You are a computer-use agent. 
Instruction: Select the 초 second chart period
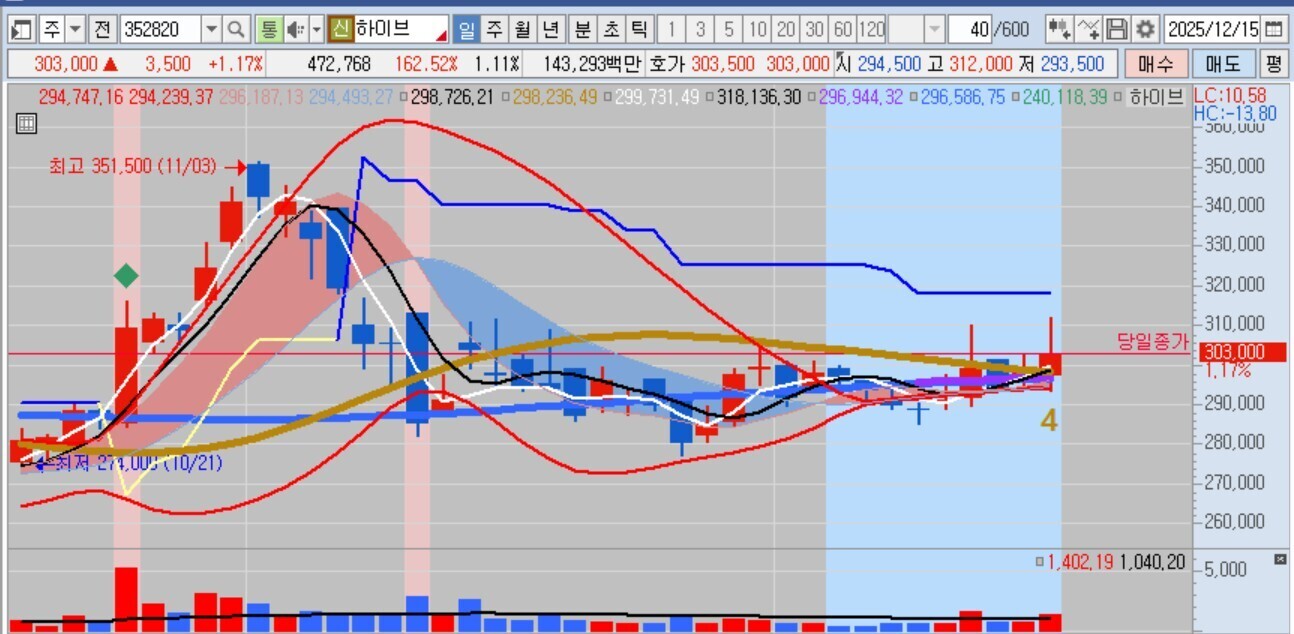[611, 29]
